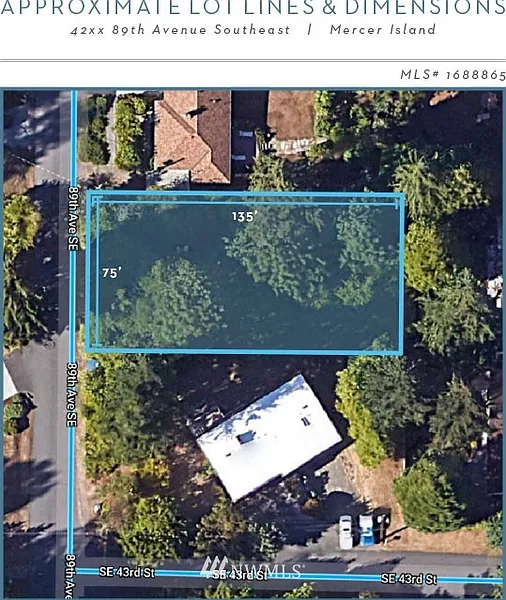Click the MLS# 1688865 text
Viewport: 506px width, 600px height.
tap(453, 74)
